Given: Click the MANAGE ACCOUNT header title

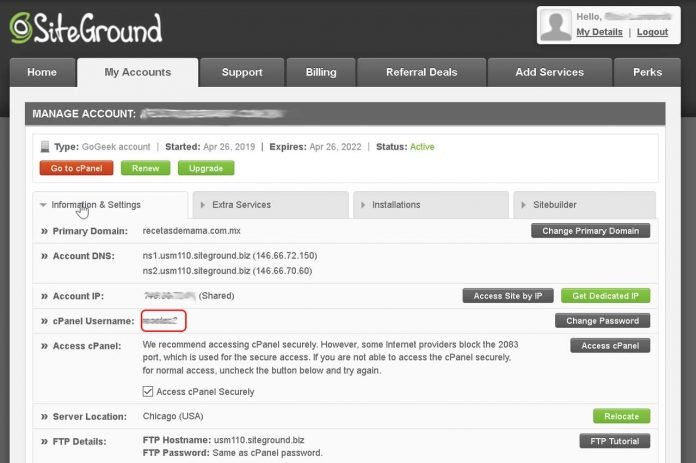Looking at the screenshot, I should [84, 114].
